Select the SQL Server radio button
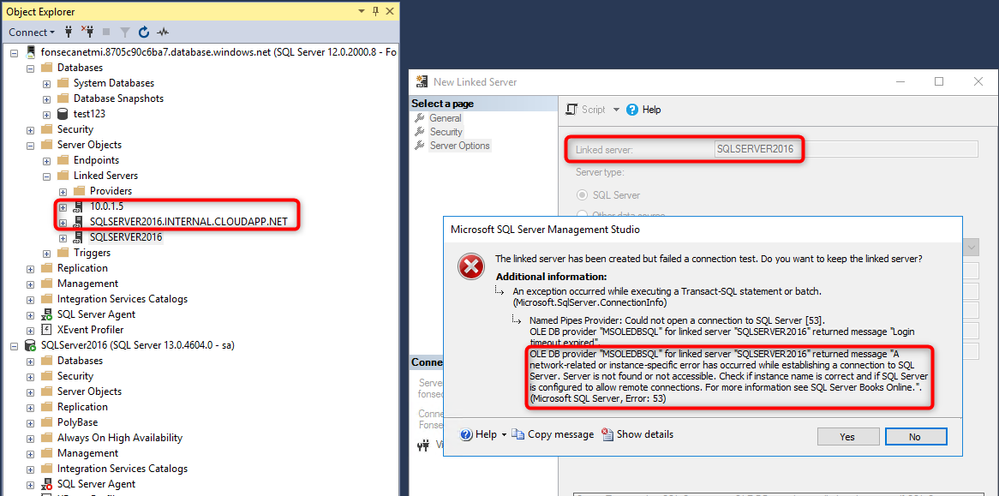Screen dimensions: 999x496 [582, 195]
